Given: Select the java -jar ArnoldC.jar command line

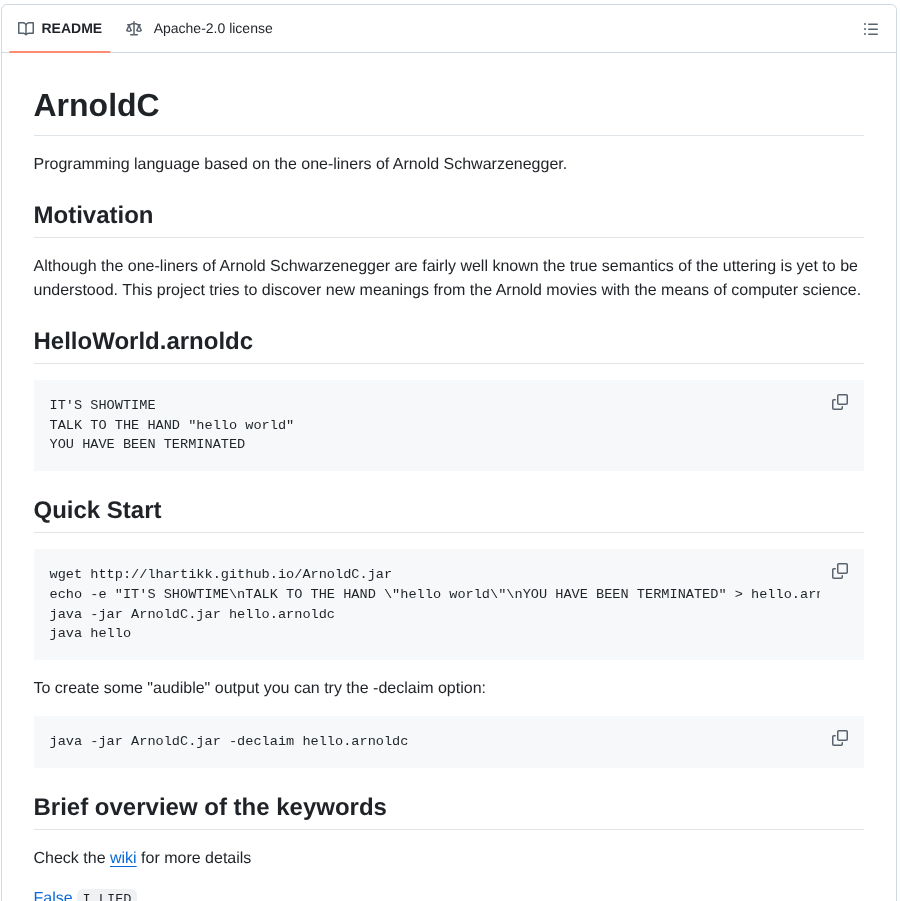Looking at the screenshot, I should 193,613.
